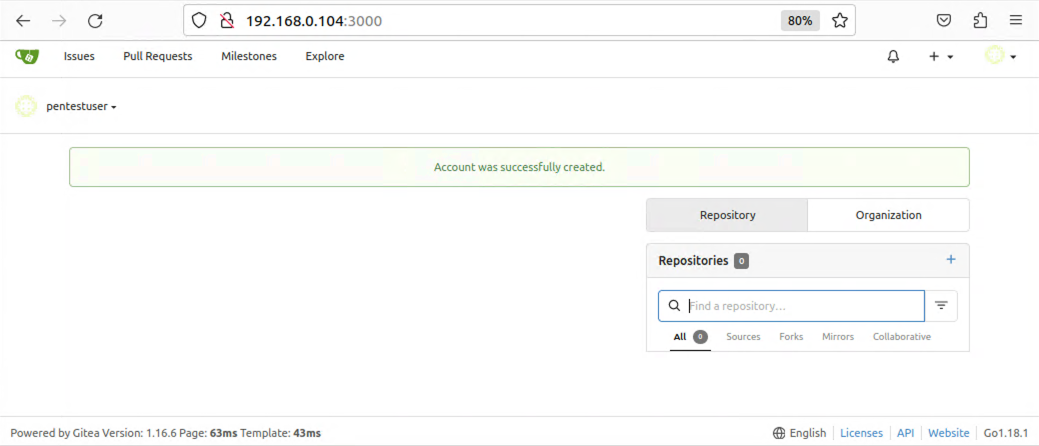Click the Gitea logo home icon
Screen dimensions: 1039x446
point(27,56)
